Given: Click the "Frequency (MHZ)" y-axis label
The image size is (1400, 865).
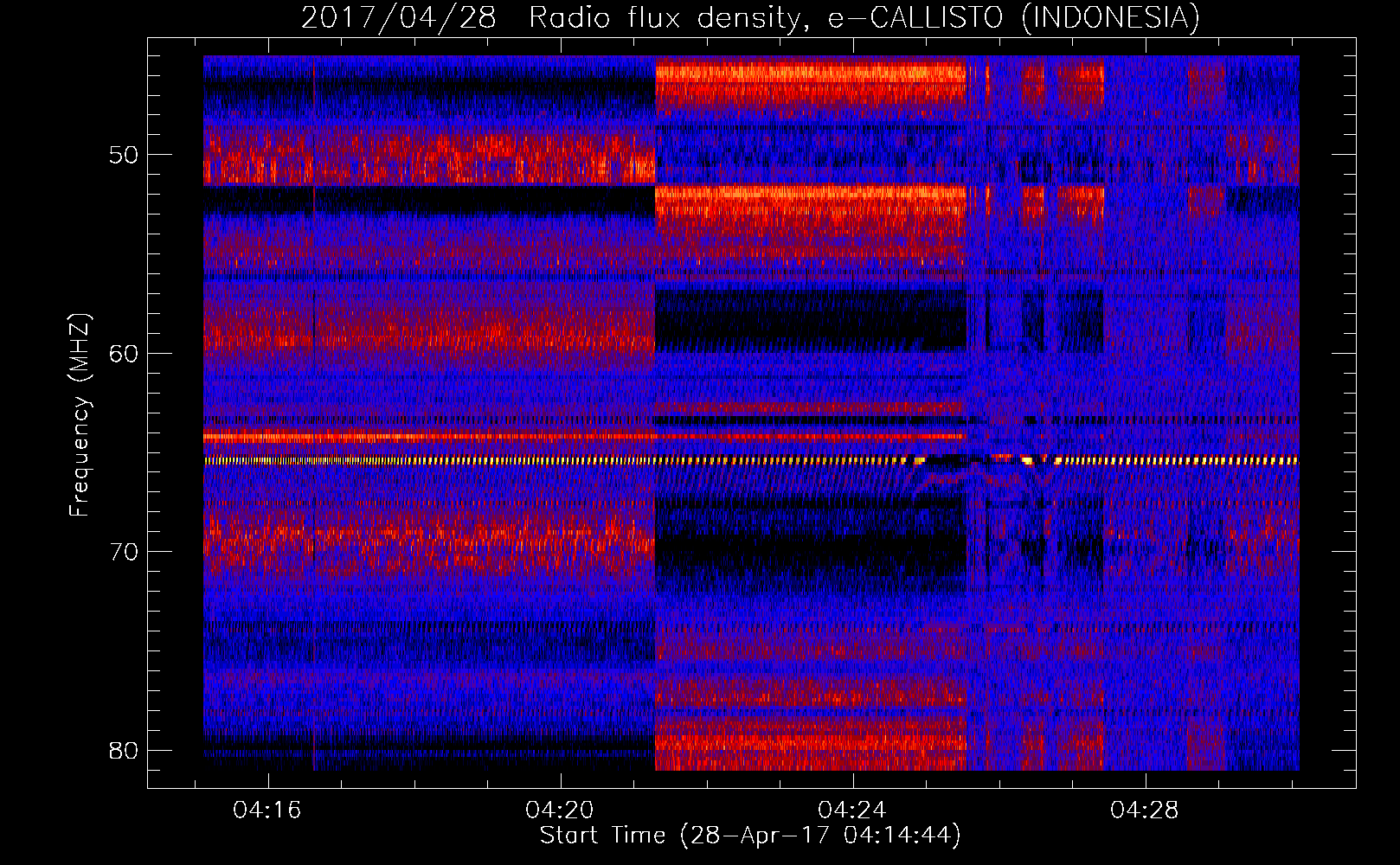Looking at the screenshot, I should [x=80, y=416].
